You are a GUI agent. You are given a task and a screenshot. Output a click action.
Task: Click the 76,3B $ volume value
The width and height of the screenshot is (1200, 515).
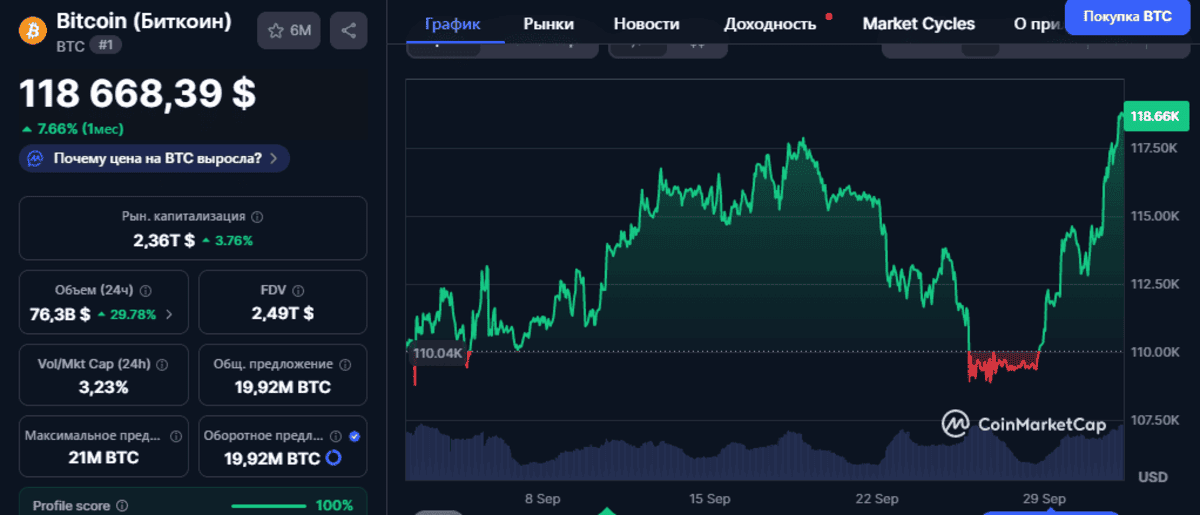click(60, 314)
